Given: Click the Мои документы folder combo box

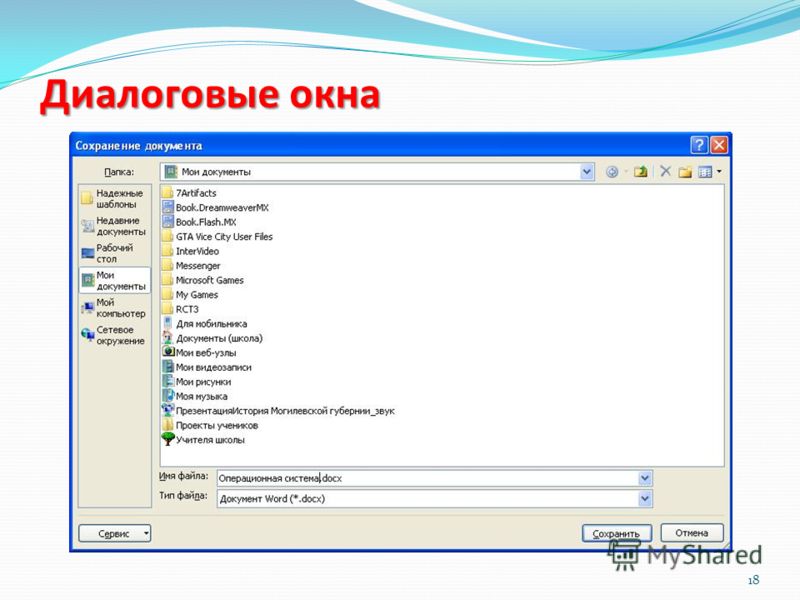Looking at the screenshot, I should (x=377, y=172).
